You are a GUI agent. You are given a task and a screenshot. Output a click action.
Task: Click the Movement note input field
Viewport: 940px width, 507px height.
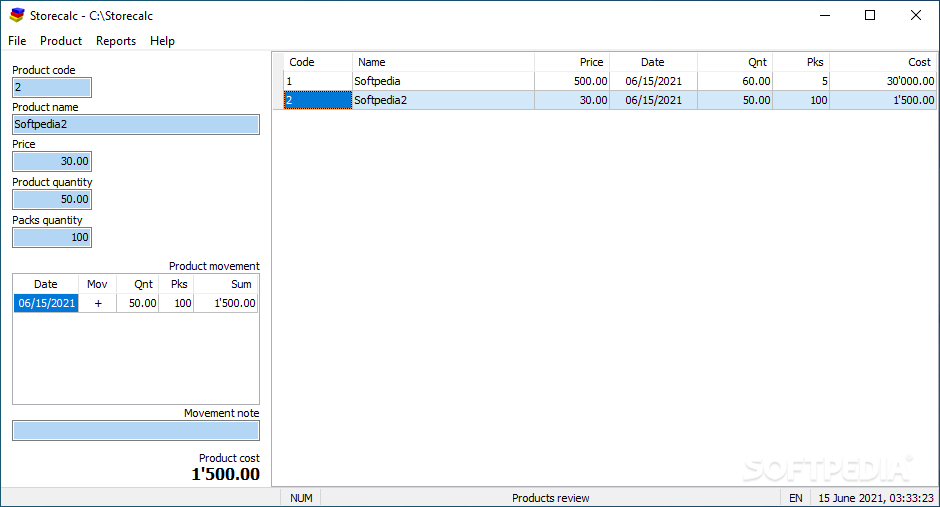136,430
